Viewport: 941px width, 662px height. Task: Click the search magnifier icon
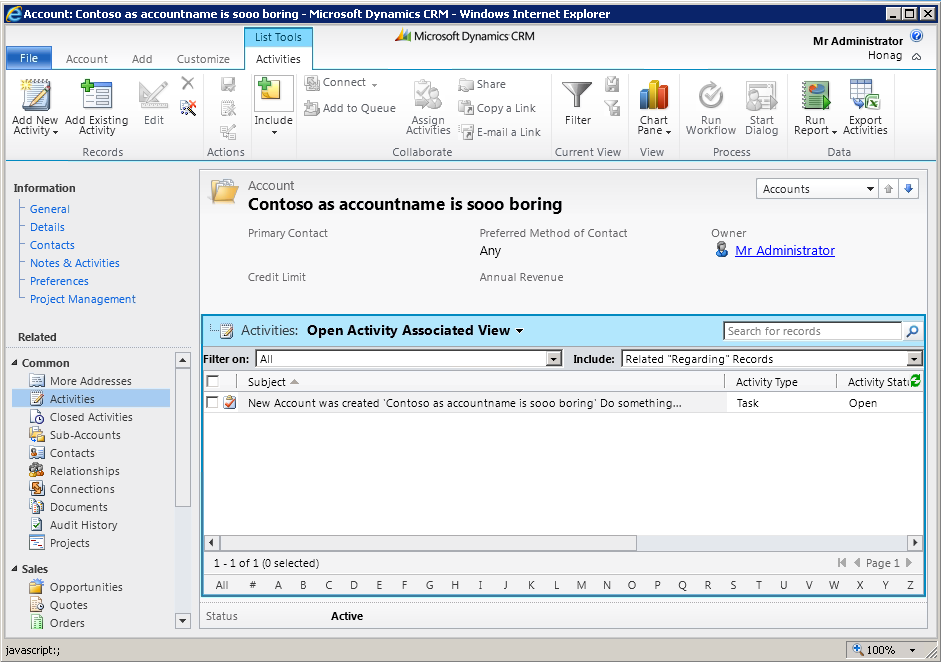(x=912, y=331)
